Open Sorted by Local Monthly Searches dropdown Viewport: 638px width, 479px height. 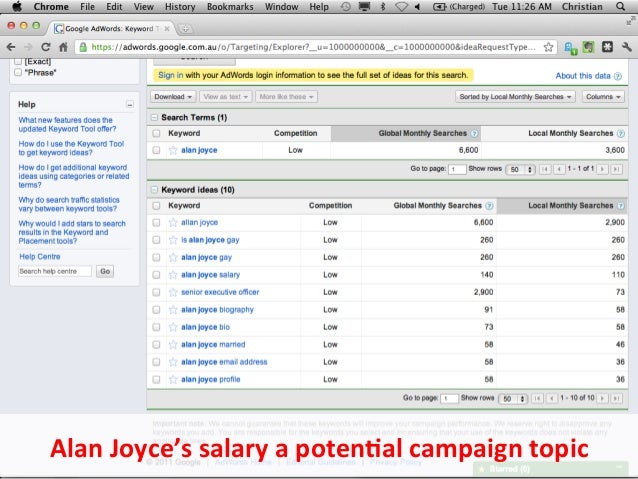515,97
